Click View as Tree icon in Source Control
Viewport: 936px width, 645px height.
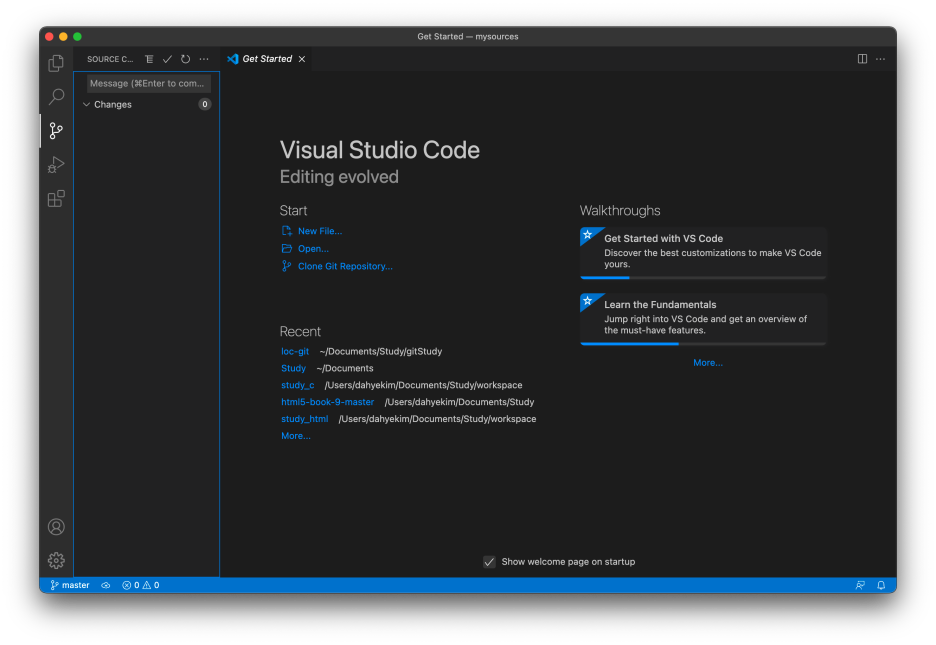tap(149, 59)
